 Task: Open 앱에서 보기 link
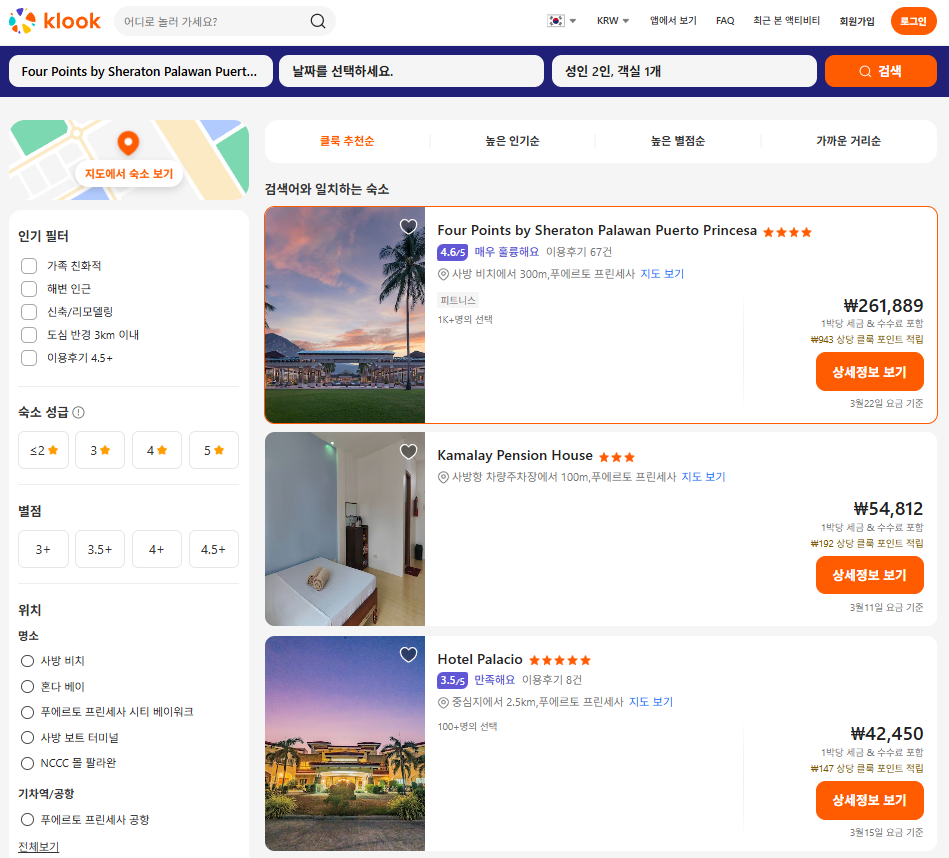(673, 21)
